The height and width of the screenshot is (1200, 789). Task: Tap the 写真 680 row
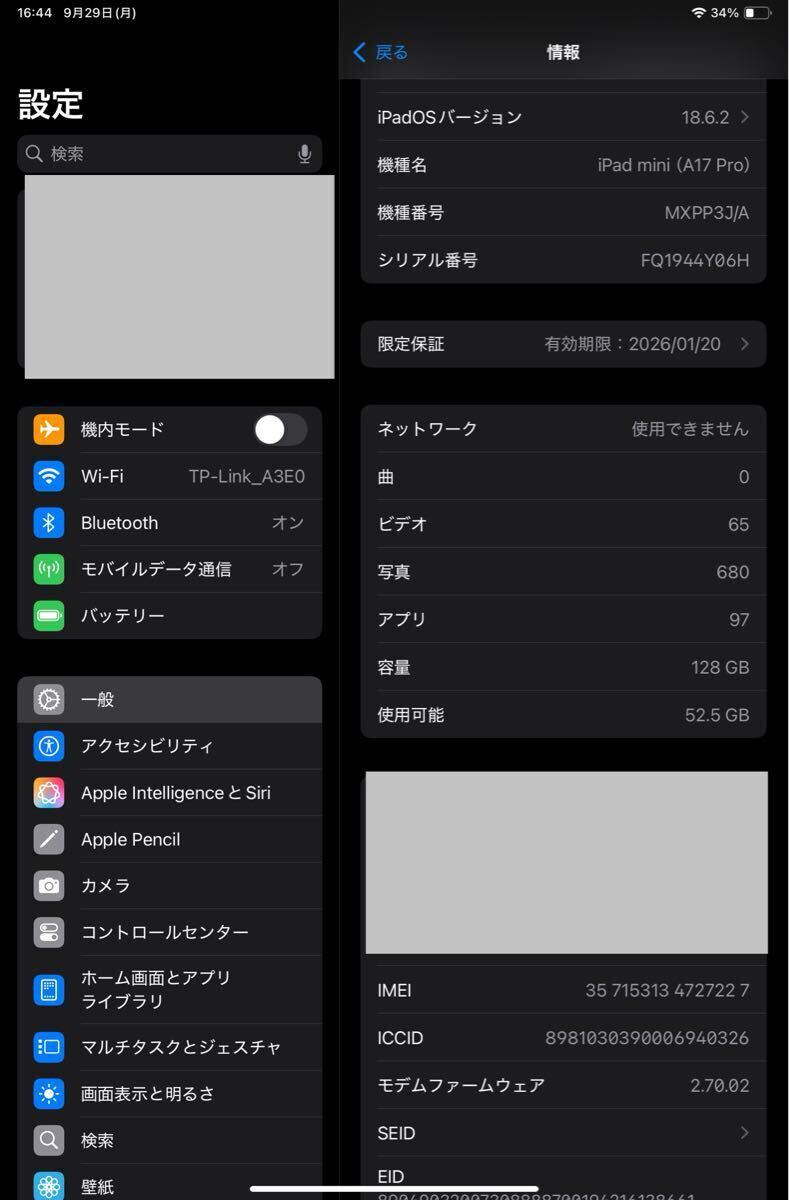[x=563, y=572]
